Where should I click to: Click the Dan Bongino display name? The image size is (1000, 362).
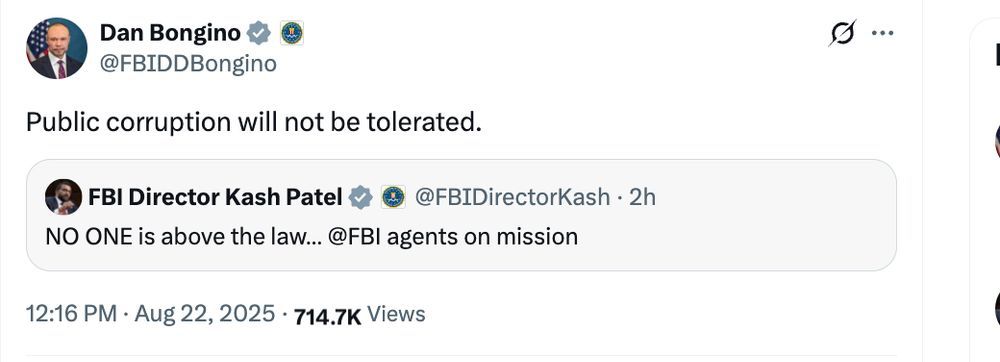170,33
